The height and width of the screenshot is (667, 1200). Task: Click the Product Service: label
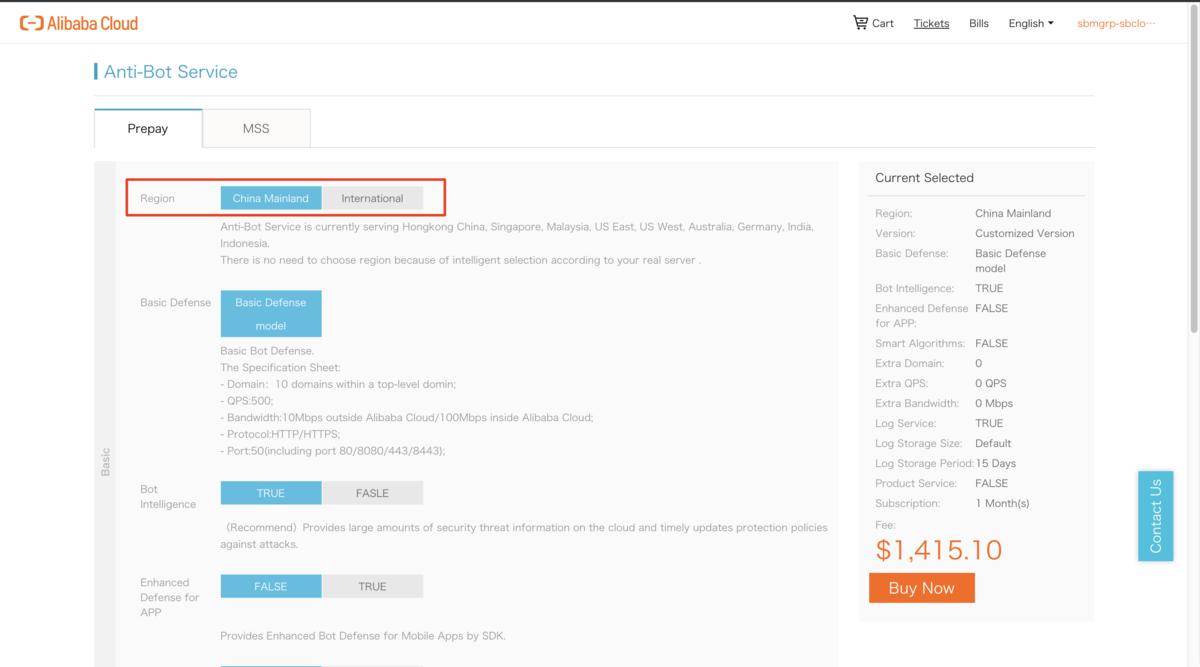[x=914, y=483]
